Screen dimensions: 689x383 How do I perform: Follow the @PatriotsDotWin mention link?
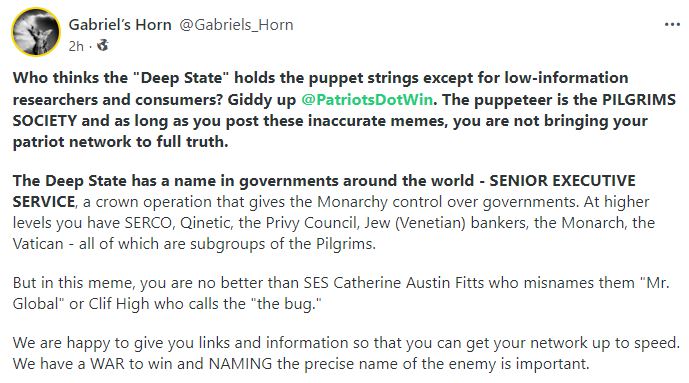(367, 99)
